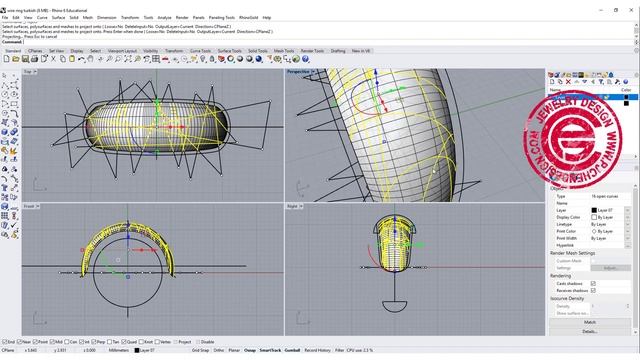Viewport: 640px width, 360px height.
Task: Click the Paste clipboard icon
Action: 72,59
